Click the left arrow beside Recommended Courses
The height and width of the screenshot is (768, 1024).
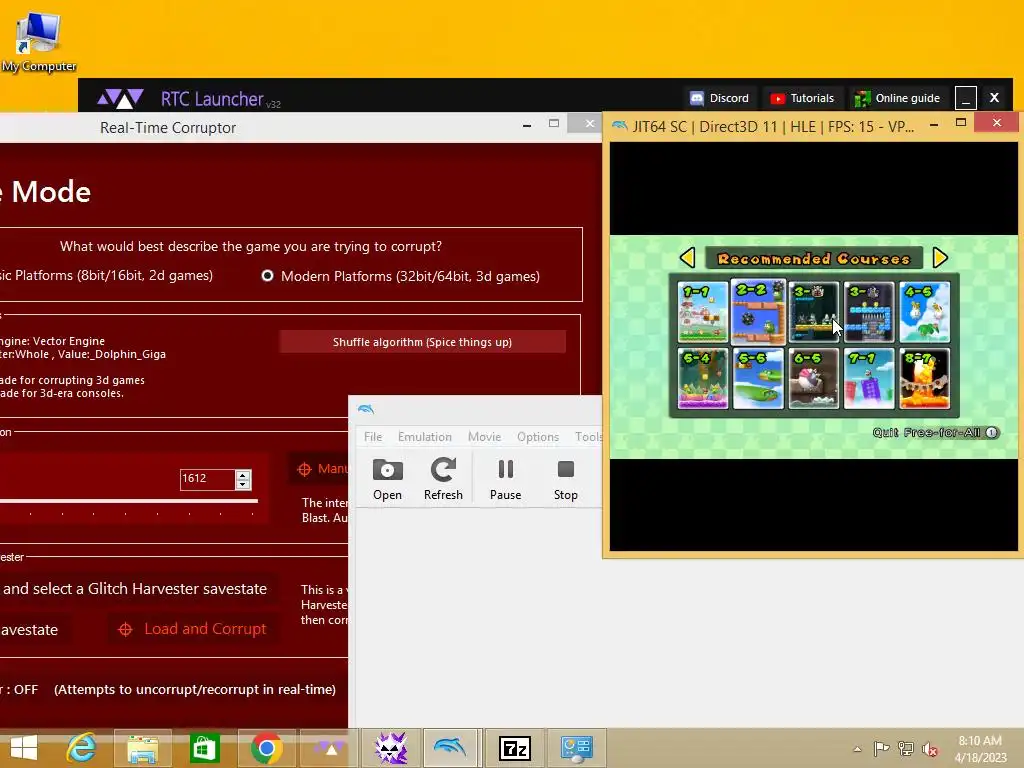pyautogui.click(x=688, y=258)
